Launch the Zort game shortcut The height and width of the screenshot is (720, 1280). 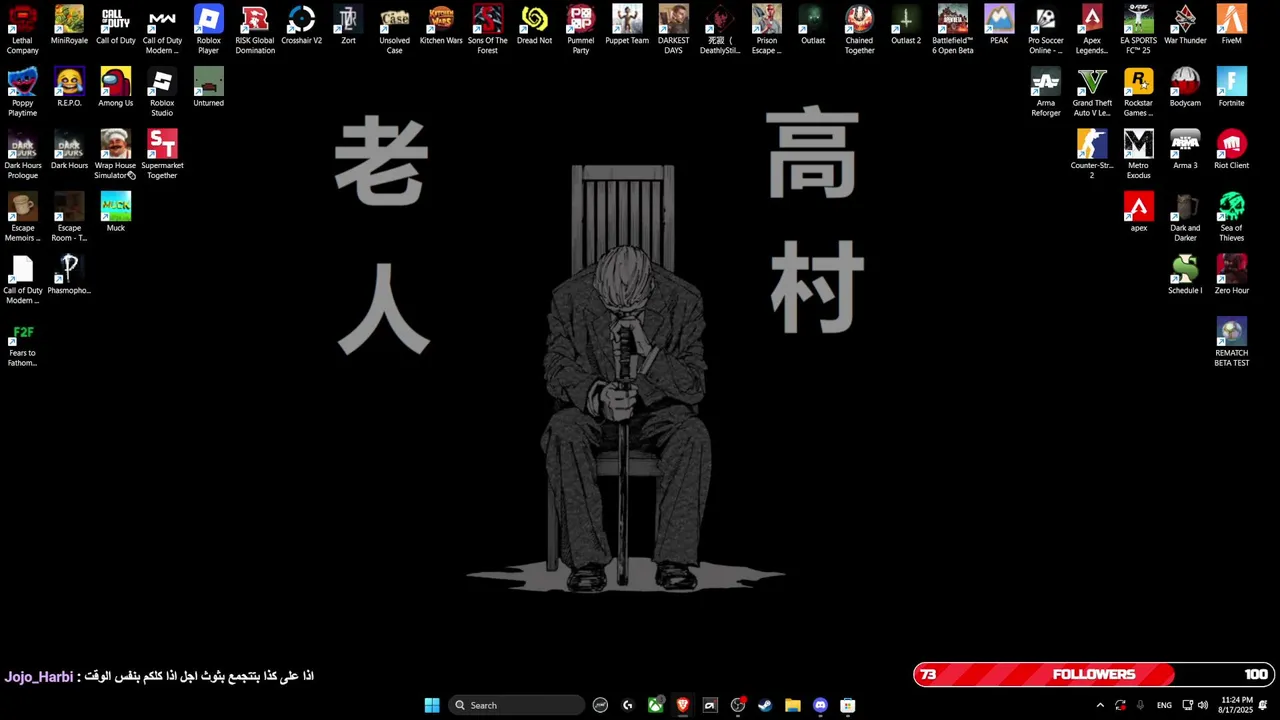tap(348, 26)
